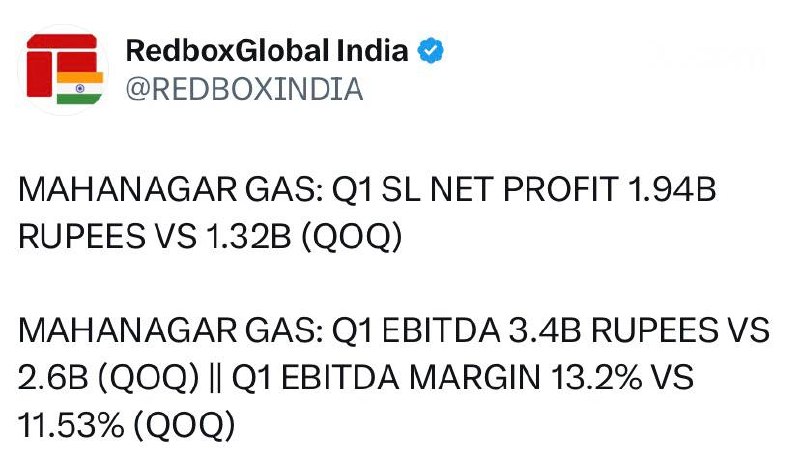The height and width of the screenshot is (458, 800).
Task: Select the Q1 SL net profit paragraph
Action: 367,213
